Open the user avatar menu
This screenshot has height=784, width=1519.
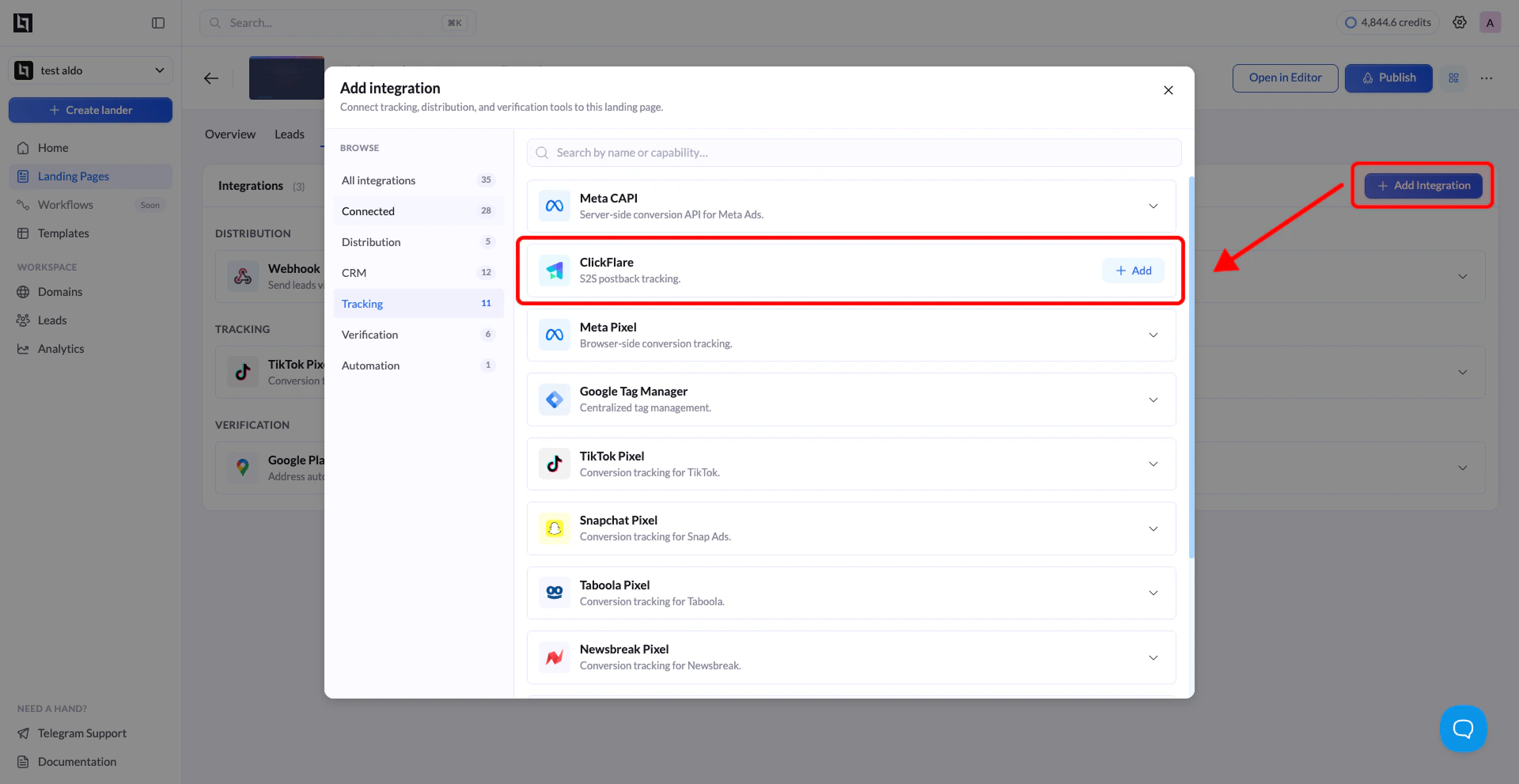[1490, 22]
